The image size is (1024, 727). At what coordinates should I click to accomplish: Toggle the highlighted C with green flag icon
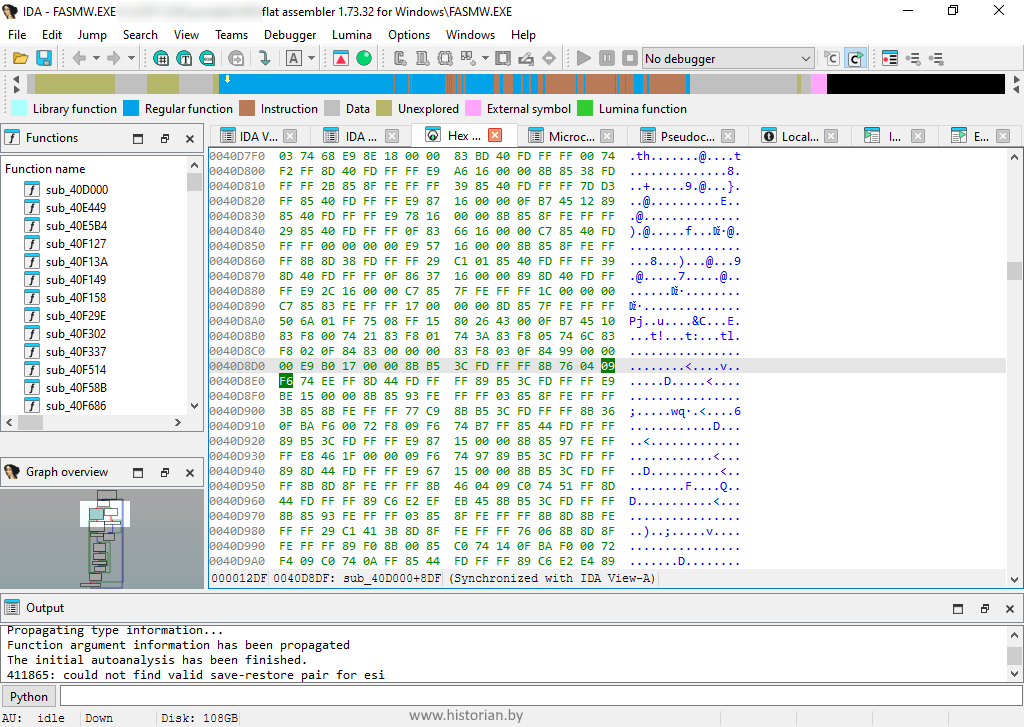coord(855,59)
